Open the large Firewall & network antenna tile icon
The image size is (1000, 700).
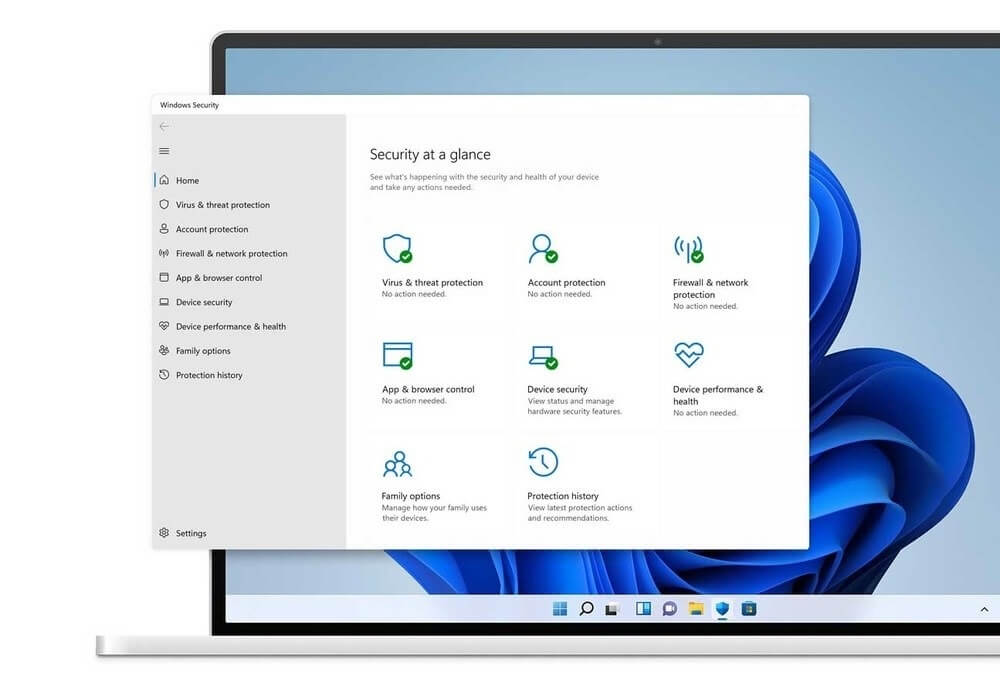[x=689, y=248]
